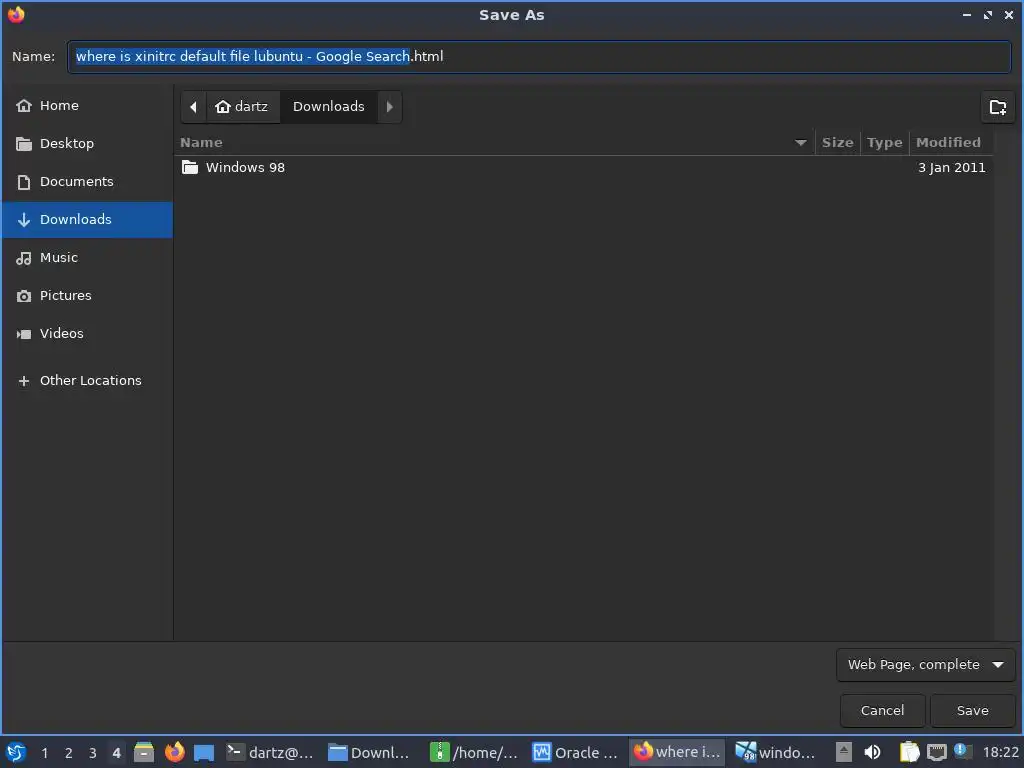Select the Windows 98 folder row
The height and width of the screenshot is (768, 1024).
click(584, 168)
